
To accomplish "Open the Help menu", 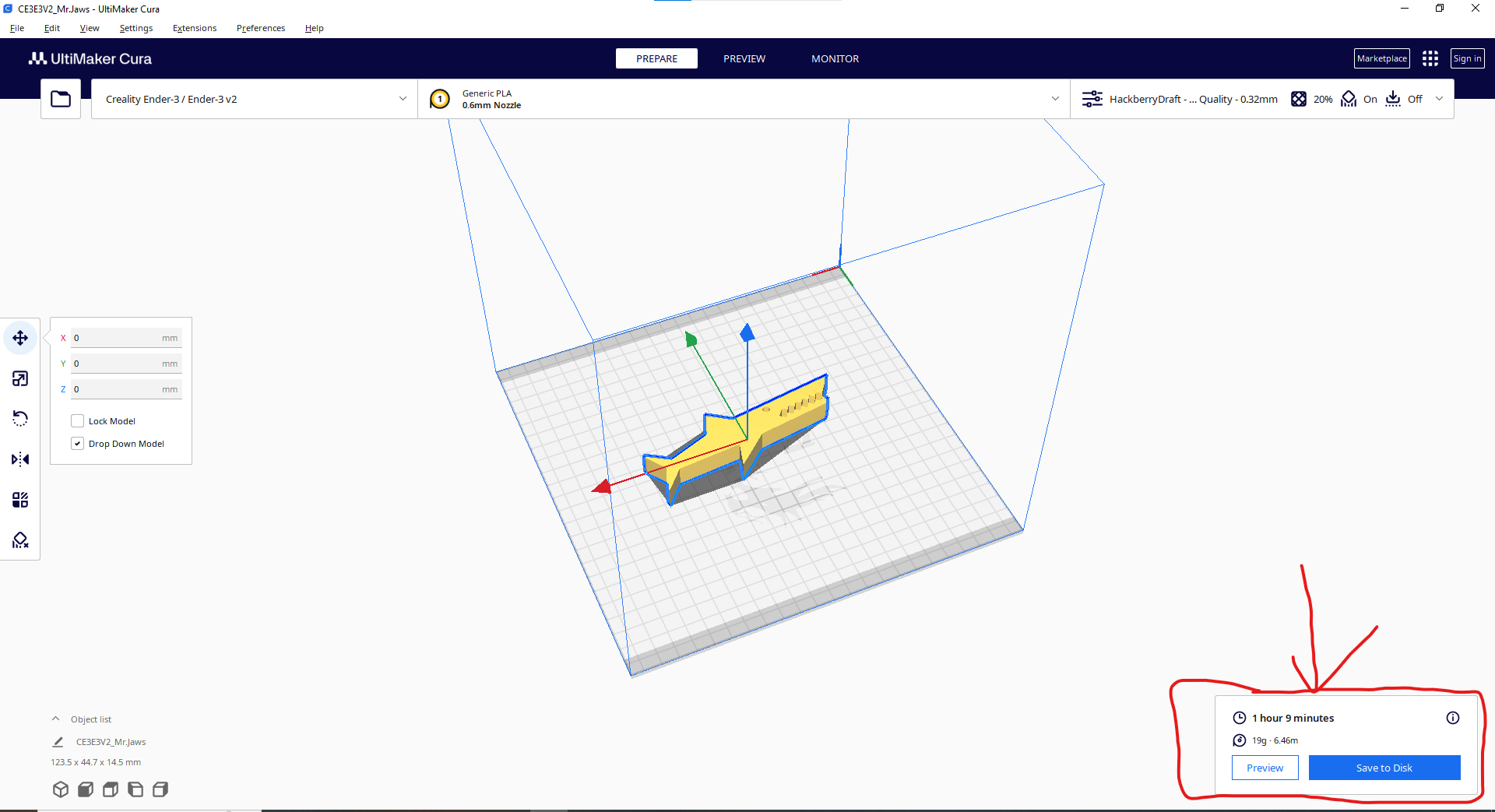I will click(315, 28).
